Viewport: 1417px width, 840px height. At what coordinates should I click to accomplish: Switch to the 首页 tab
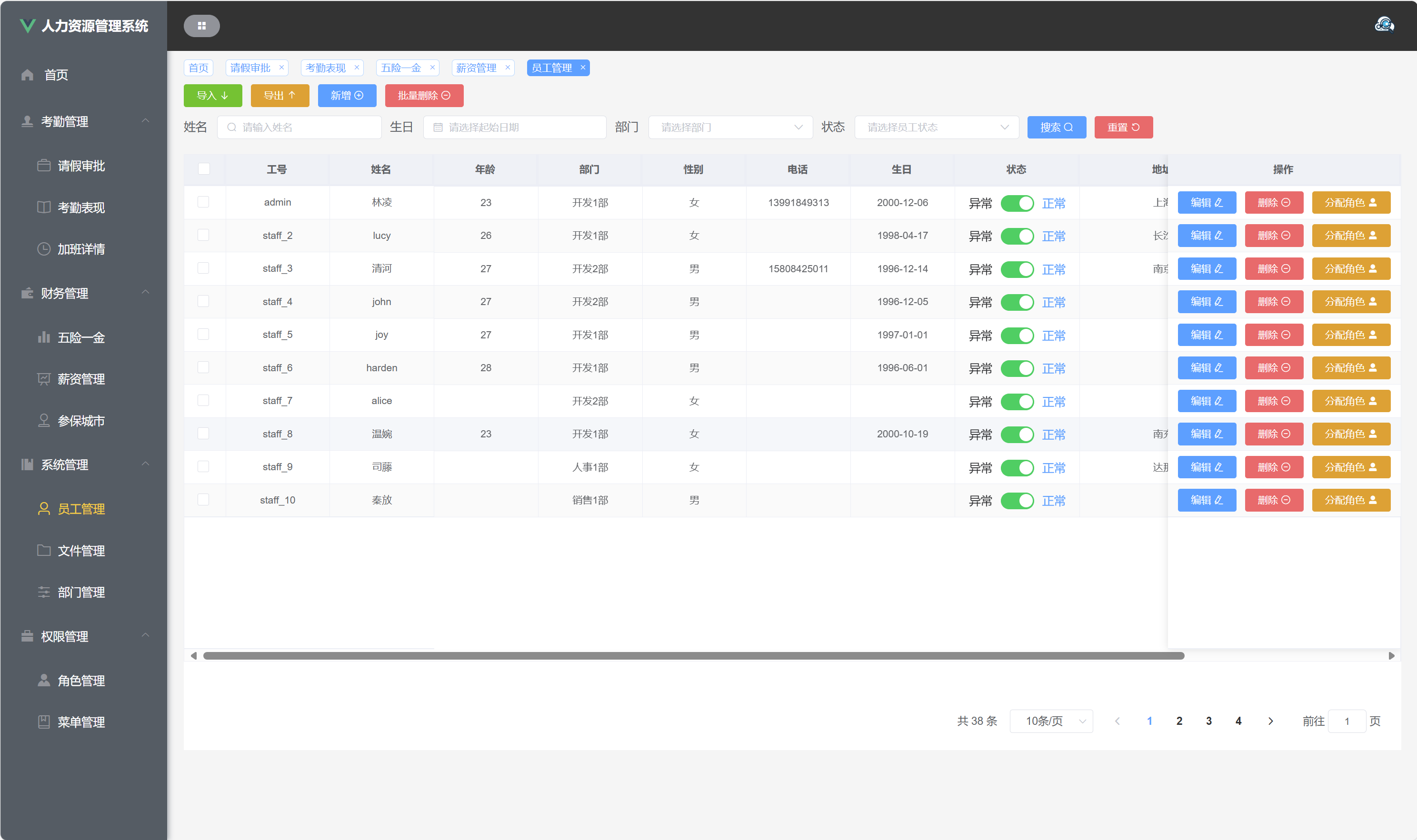[198, 68]
